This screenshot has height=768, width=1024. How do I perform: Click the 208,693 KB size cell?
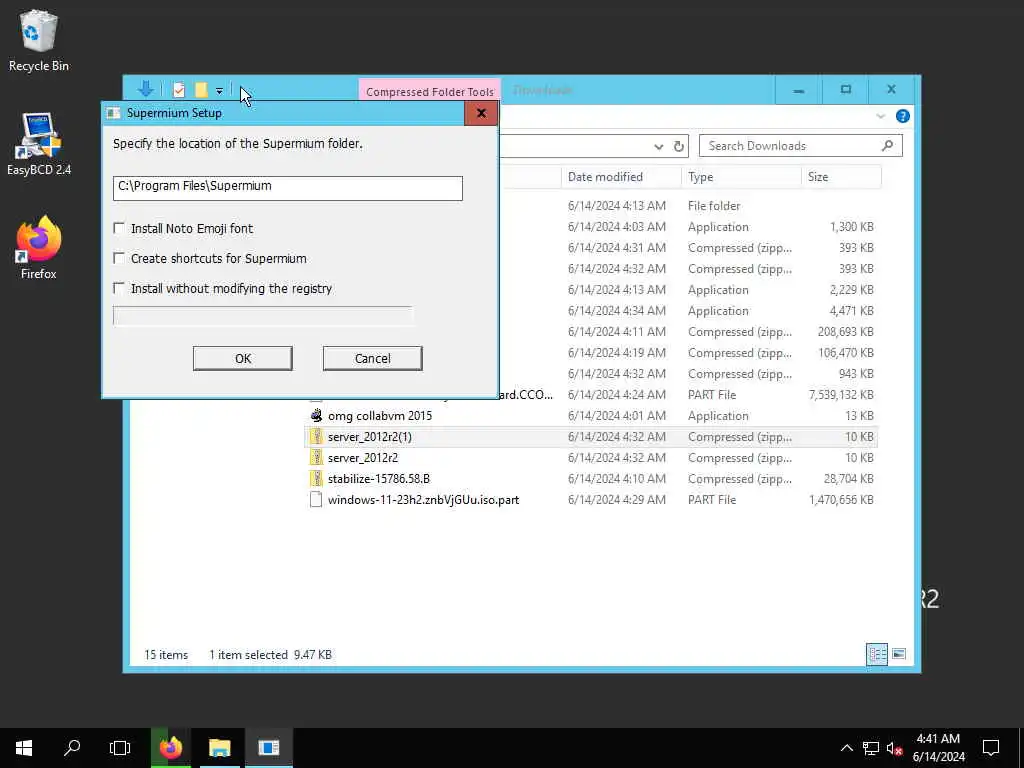[x=846, y=332]
